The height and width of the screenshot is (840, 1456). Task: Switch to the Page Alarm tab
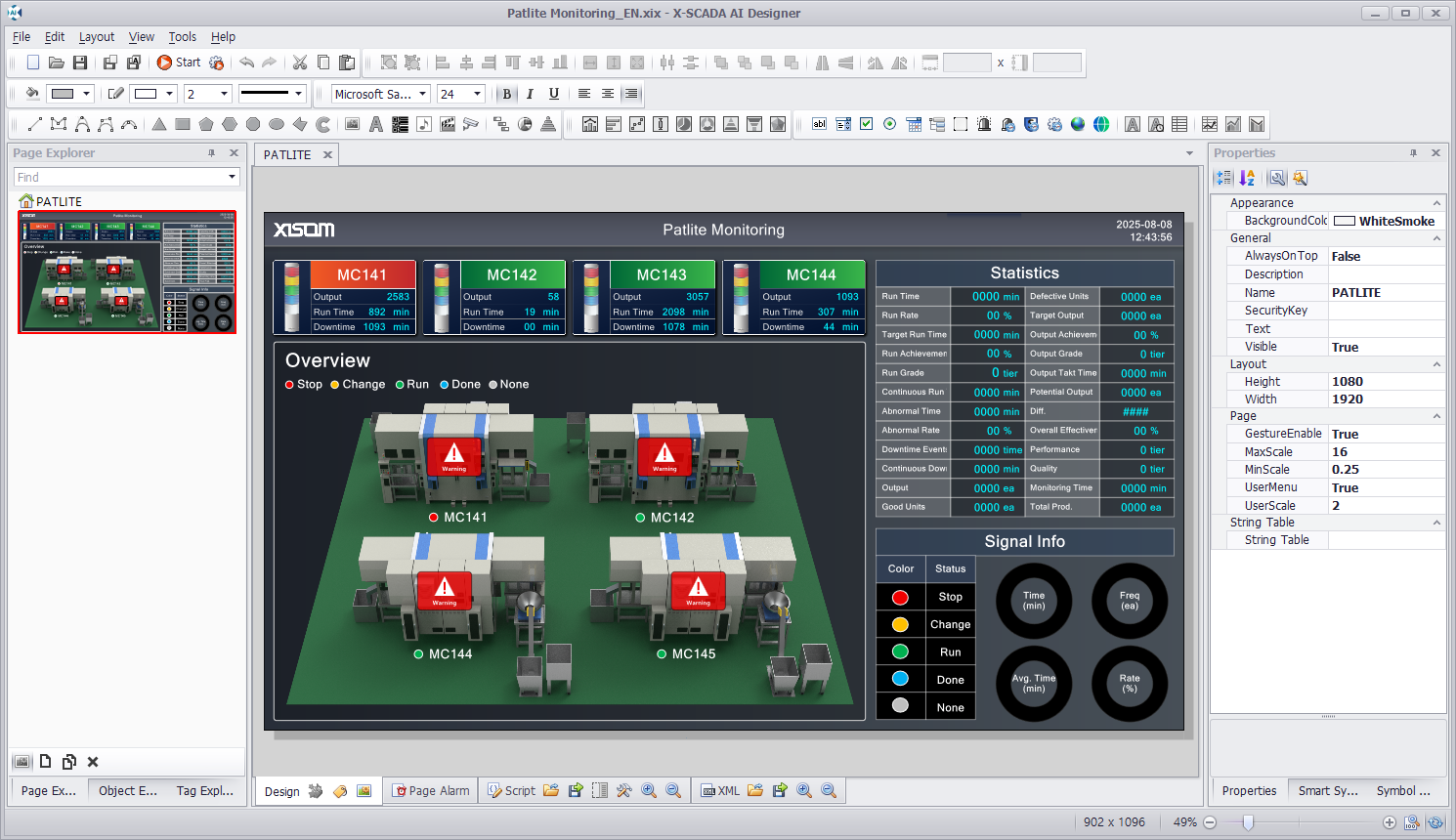[x=431, y=791]
